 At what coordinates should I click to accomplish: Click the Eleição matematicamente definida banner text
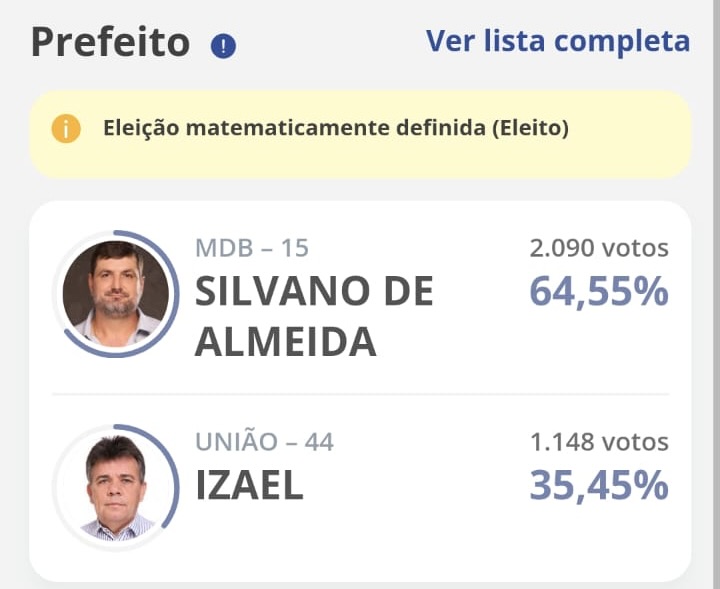tap(336, 129)
